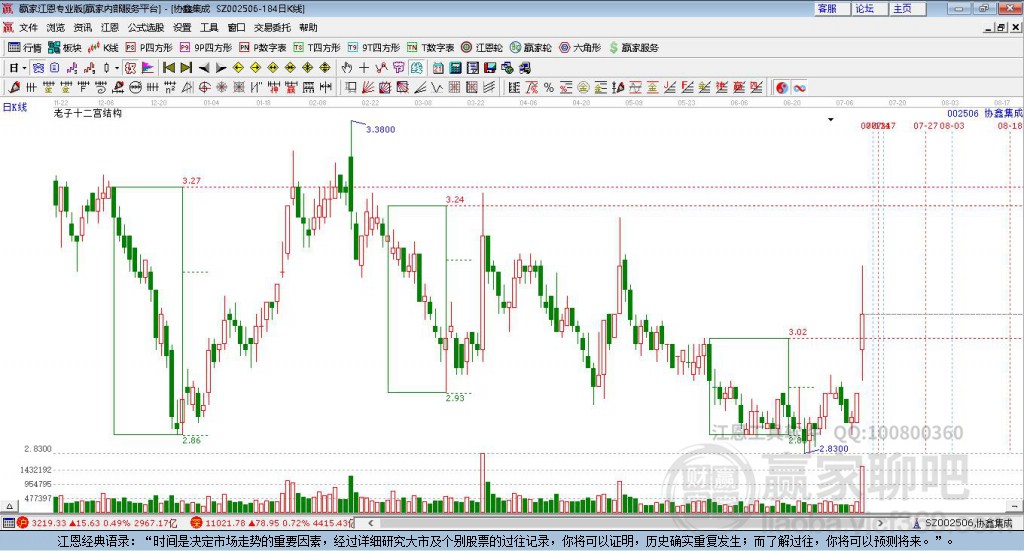This screenshot has height=551, width=1024.
Task: Toggle the infinity symbol icon
Action: click(799, 87)
